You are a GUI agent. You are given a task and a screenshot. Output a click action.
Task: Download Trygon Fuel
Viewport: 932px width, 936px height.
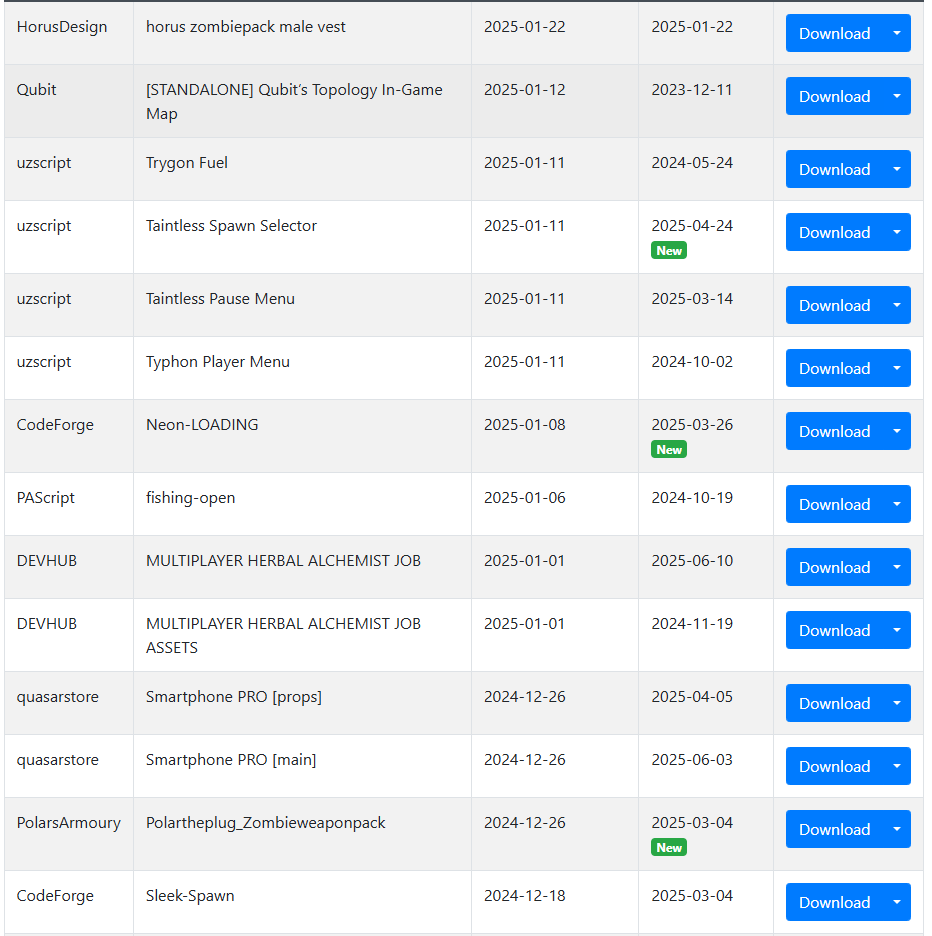pos(834,169)
